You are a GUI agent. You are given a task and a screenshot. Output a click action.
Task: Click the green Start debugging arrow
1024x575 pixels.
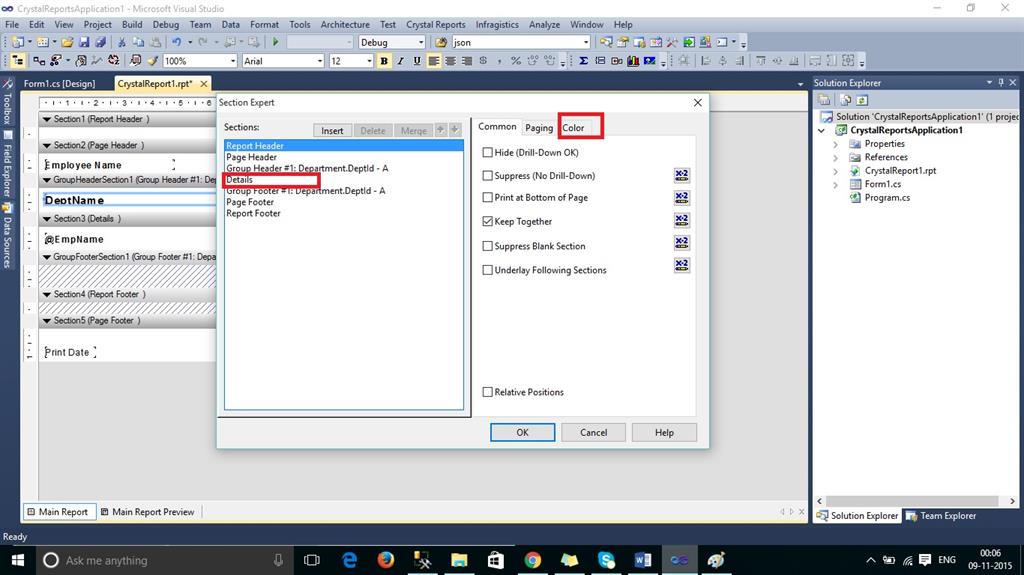click(276, 42)
